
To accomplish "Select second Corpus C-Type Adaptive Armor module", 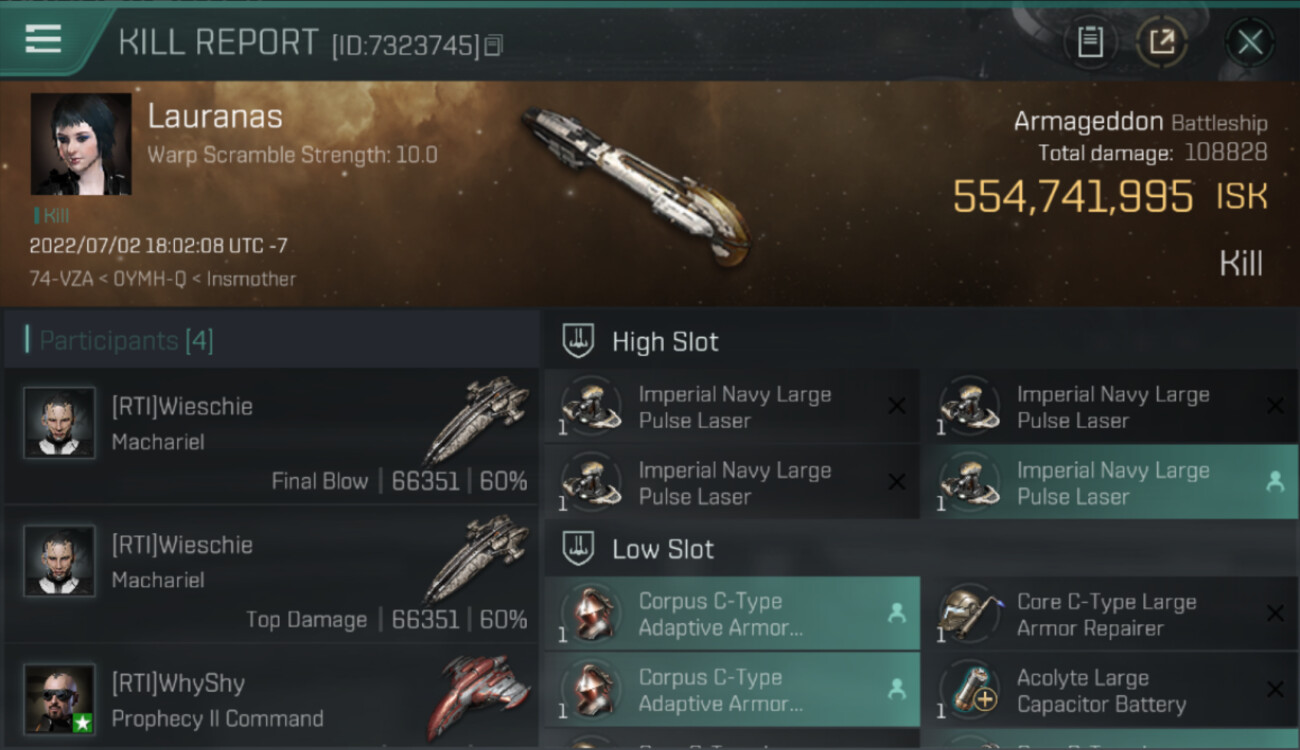I will (732, 690).
